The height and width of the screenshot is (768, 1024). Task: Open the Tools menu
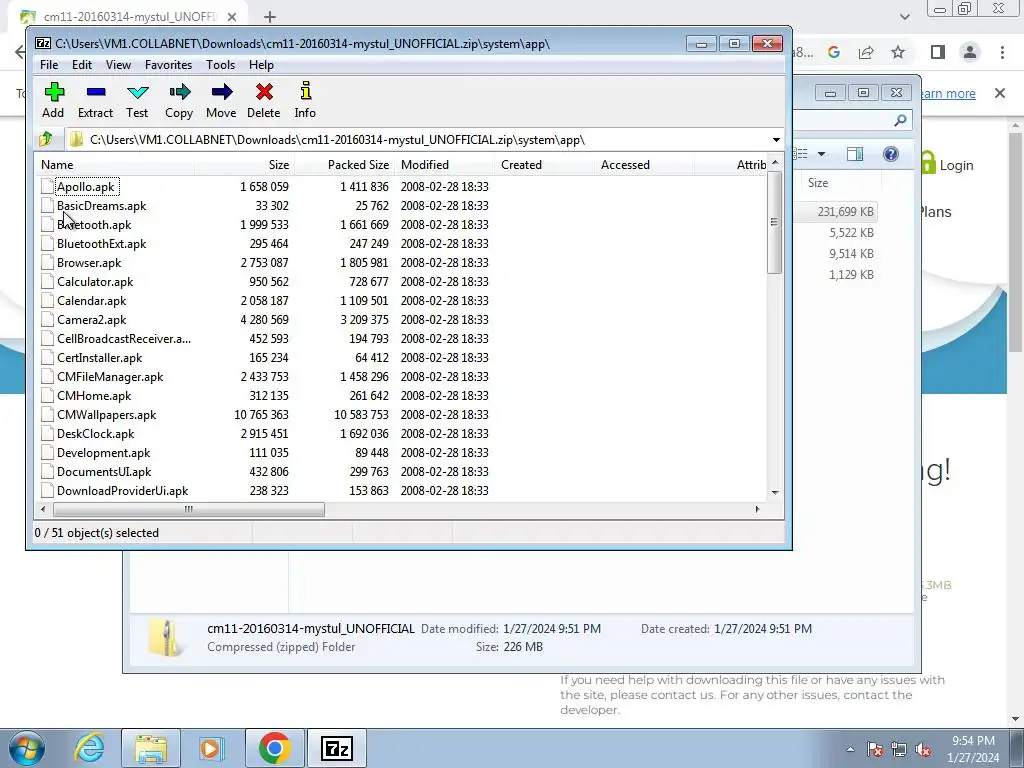(220, 65)
